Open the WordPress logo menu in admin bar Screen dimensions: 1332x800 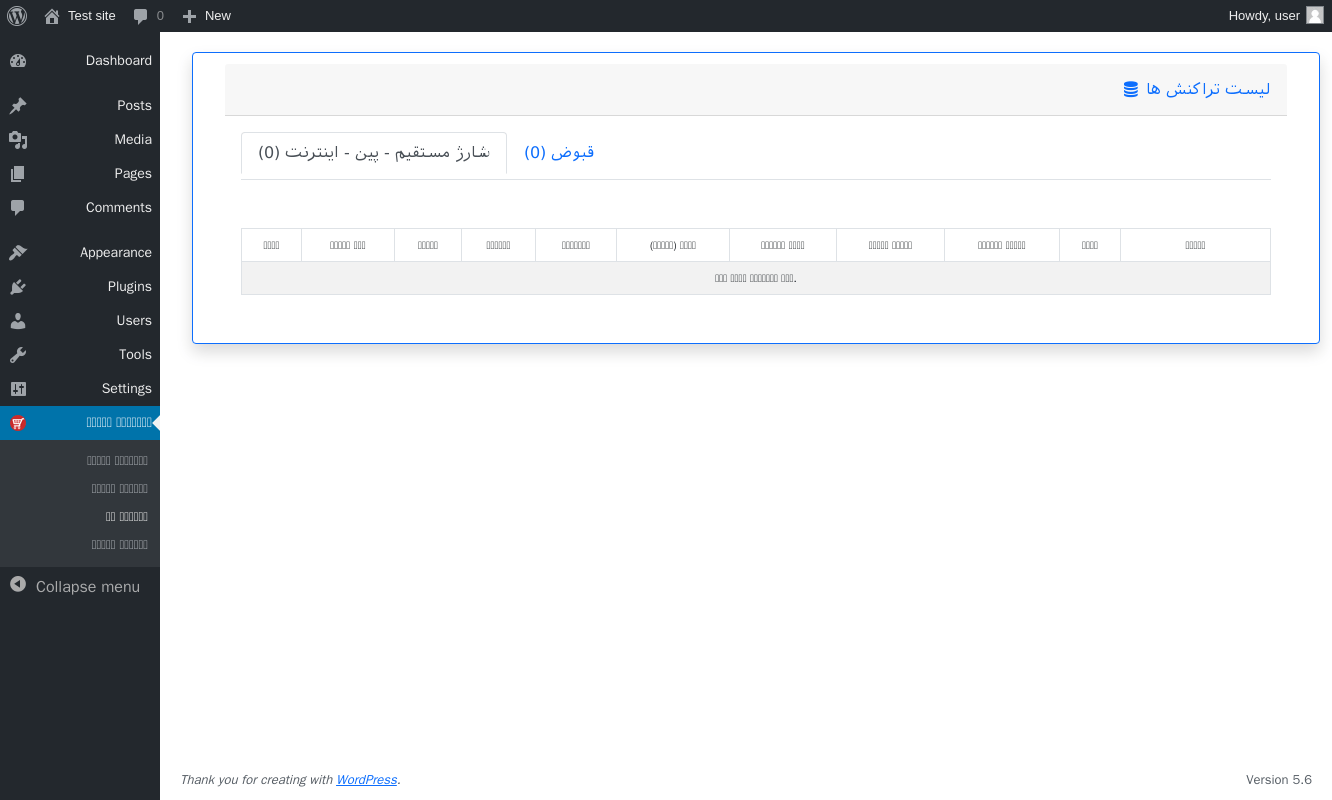(x=17, y=16)
